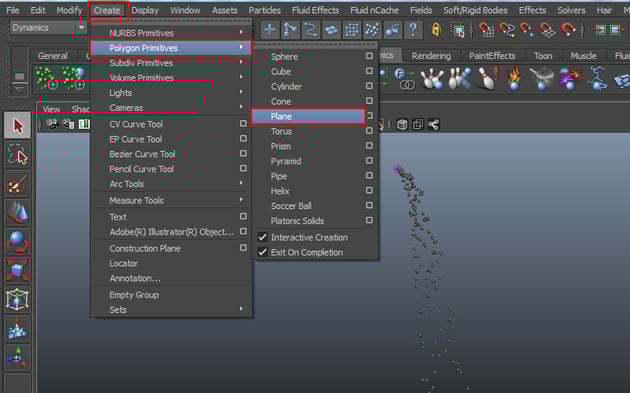Click the gold padlock lock selection icon
The height and width of the screenshot is (393, 630).
point(436,30)
